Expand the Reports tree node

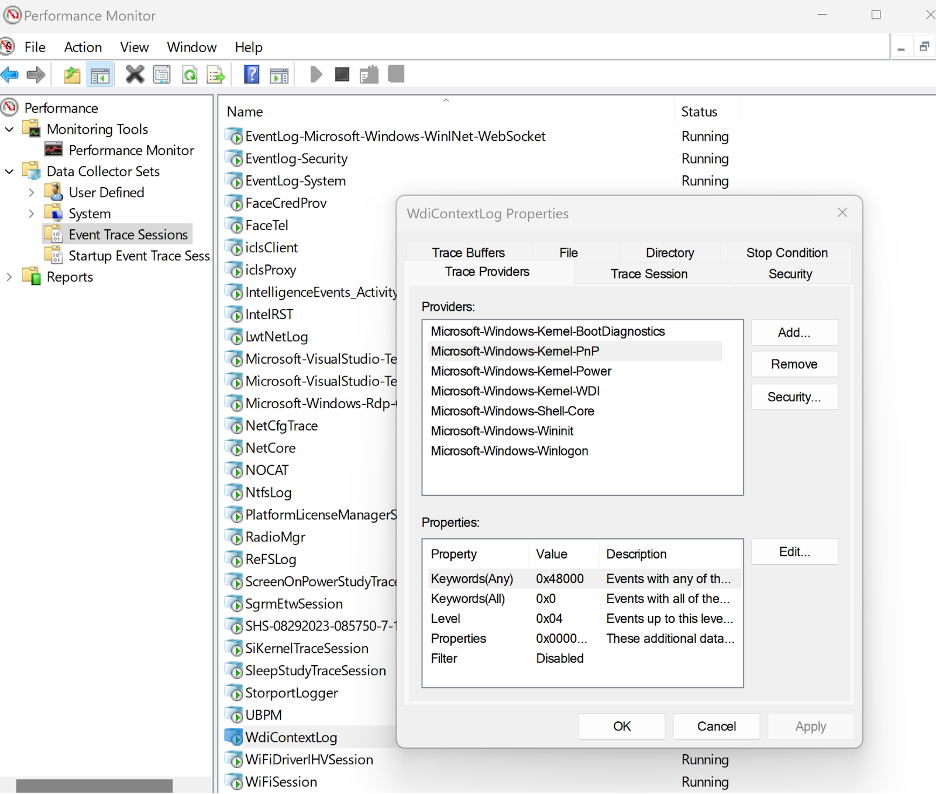pyautogui.click(x=10, y=277)
